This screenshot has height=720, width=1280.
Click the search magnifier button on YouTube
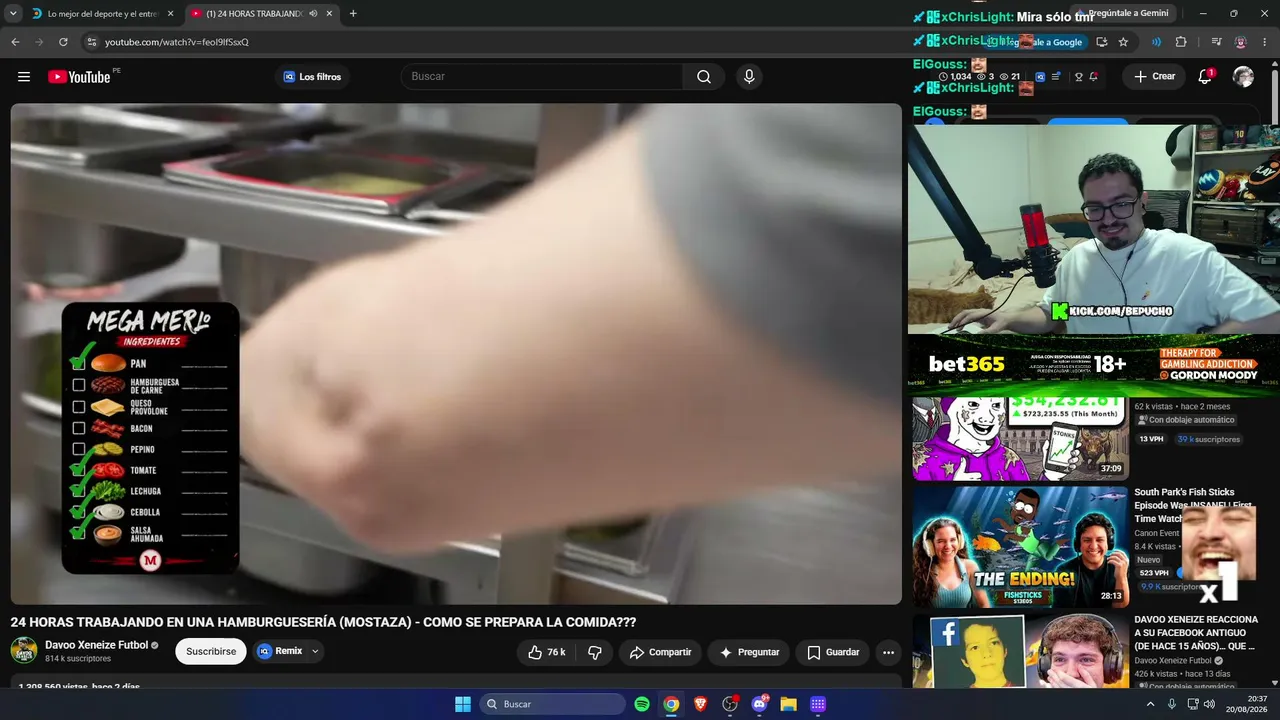[x=704, y=77]
